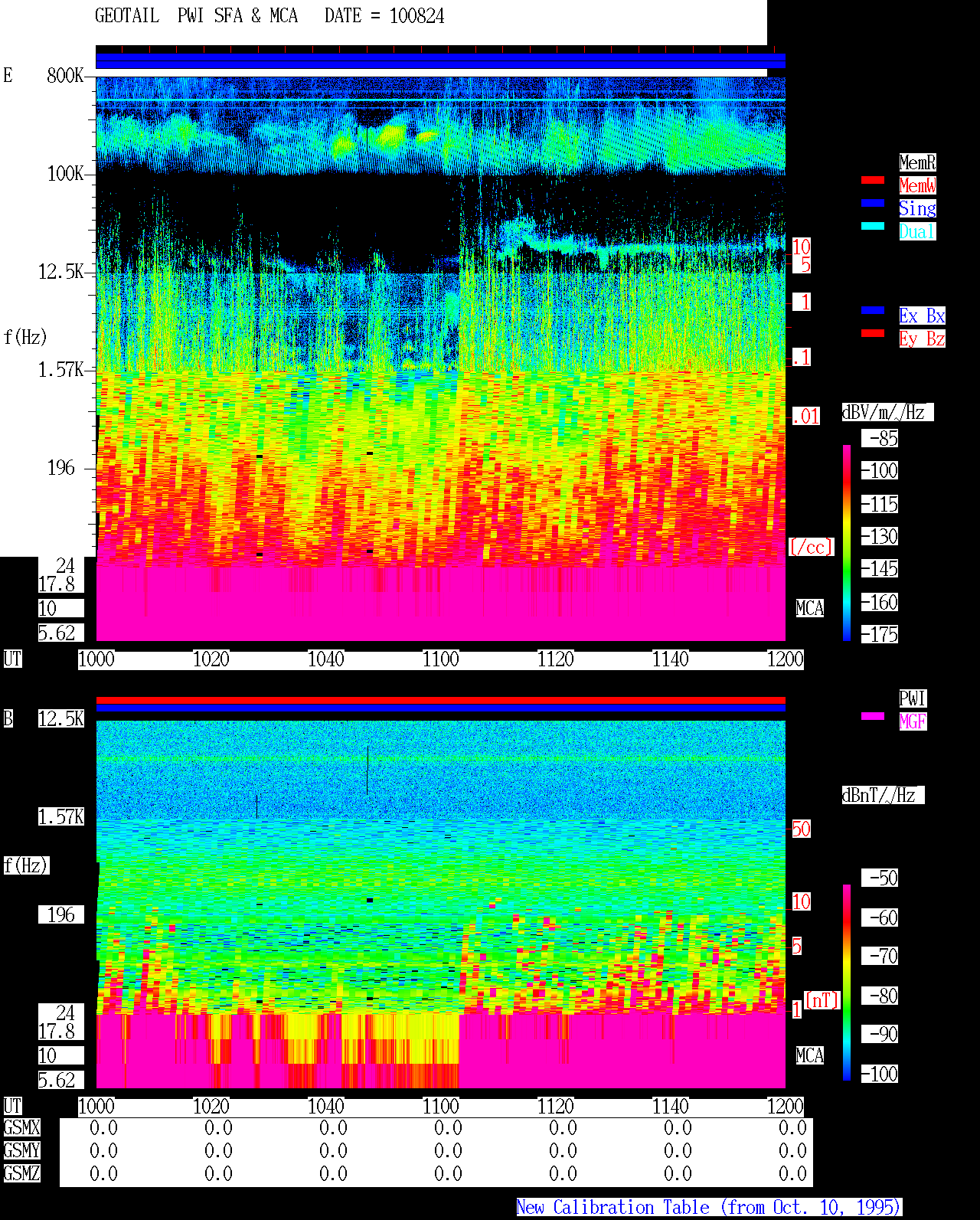Click the -60 magnetic scale value
The width and height of the screenshot is (980, 1220).
click(880, 917)
